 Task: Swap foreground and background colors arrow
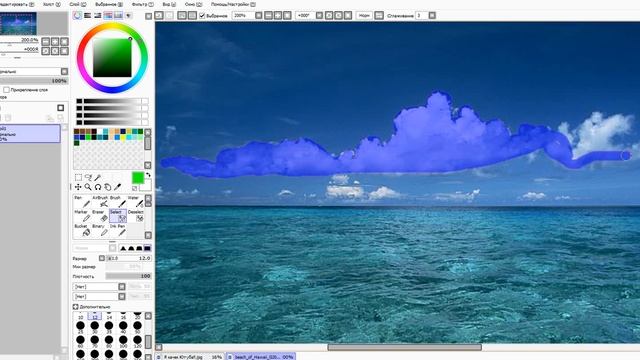tap(148, 175)
